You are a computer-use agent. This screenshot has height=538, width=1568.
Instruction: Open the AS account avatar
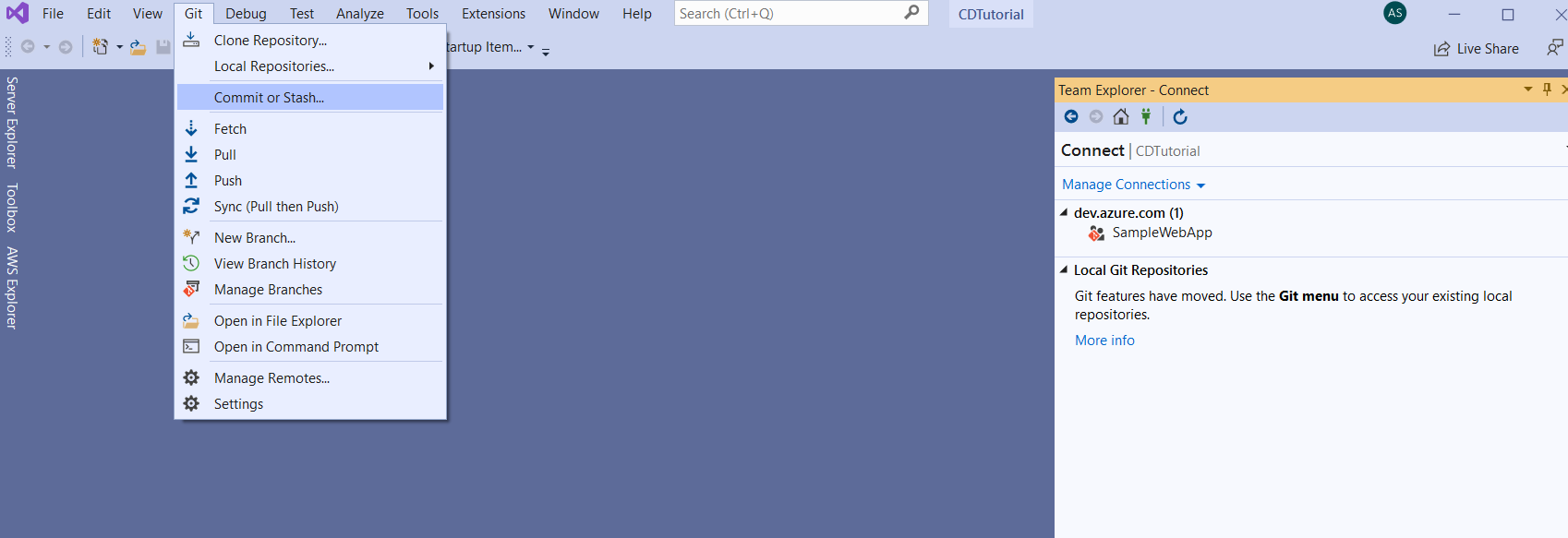[x=1395, y=13]
